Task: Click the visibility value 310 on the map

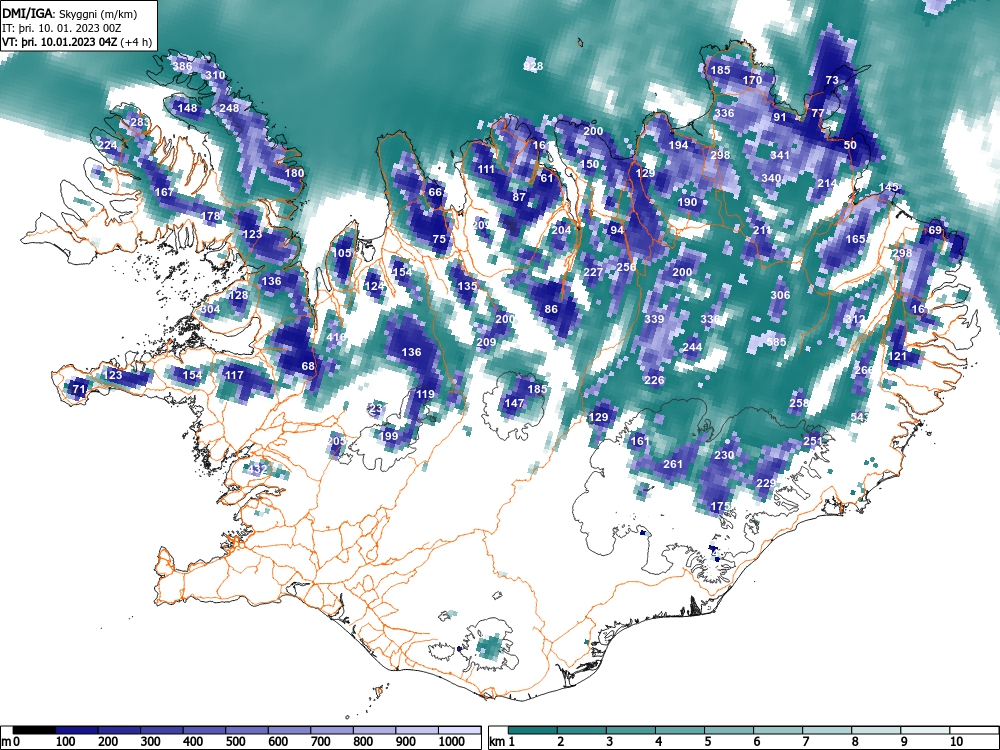Action: pos(215,75)
